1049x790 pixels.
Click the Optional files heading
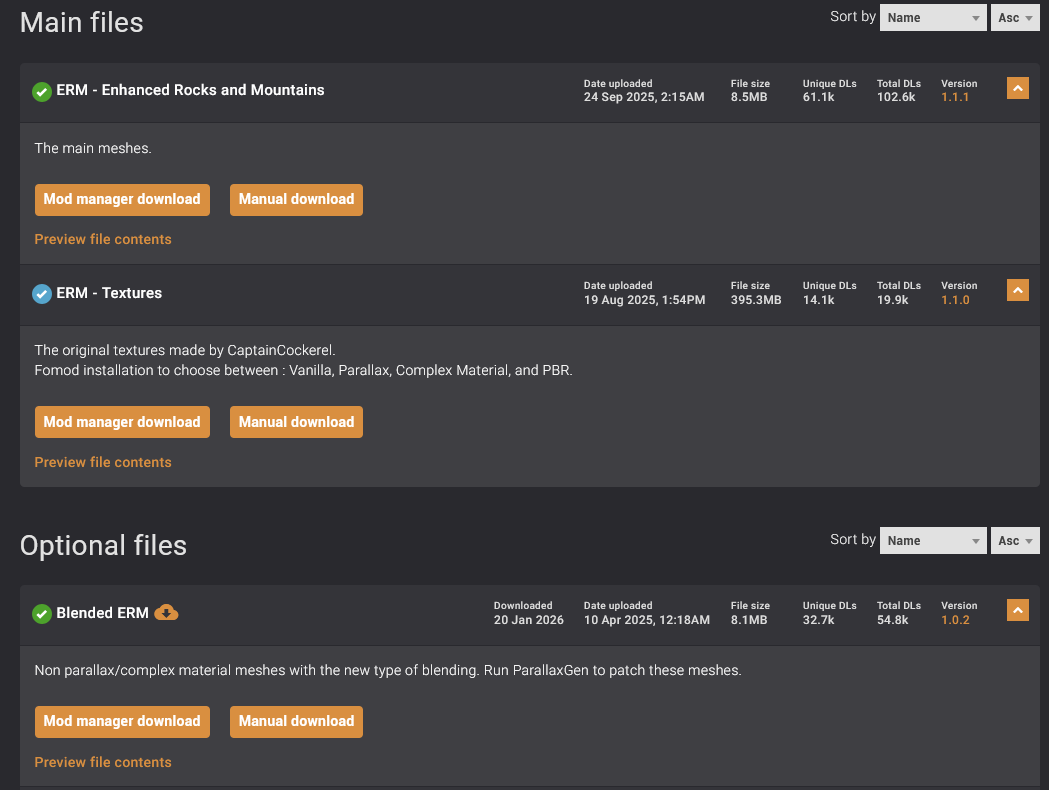click(x=103, y=546)
